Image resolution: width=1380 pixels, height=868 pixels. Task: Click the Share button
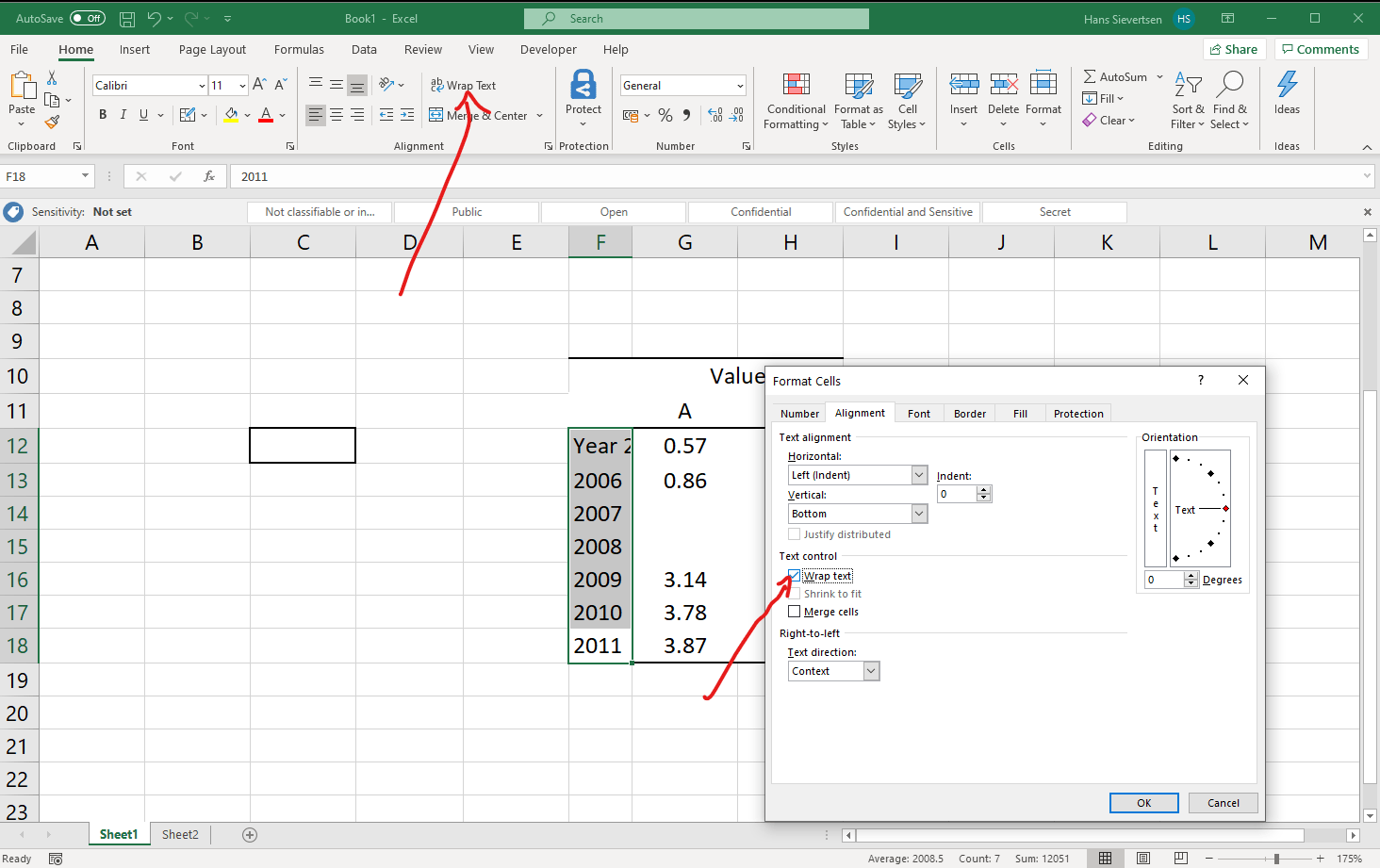point(1234,48)
